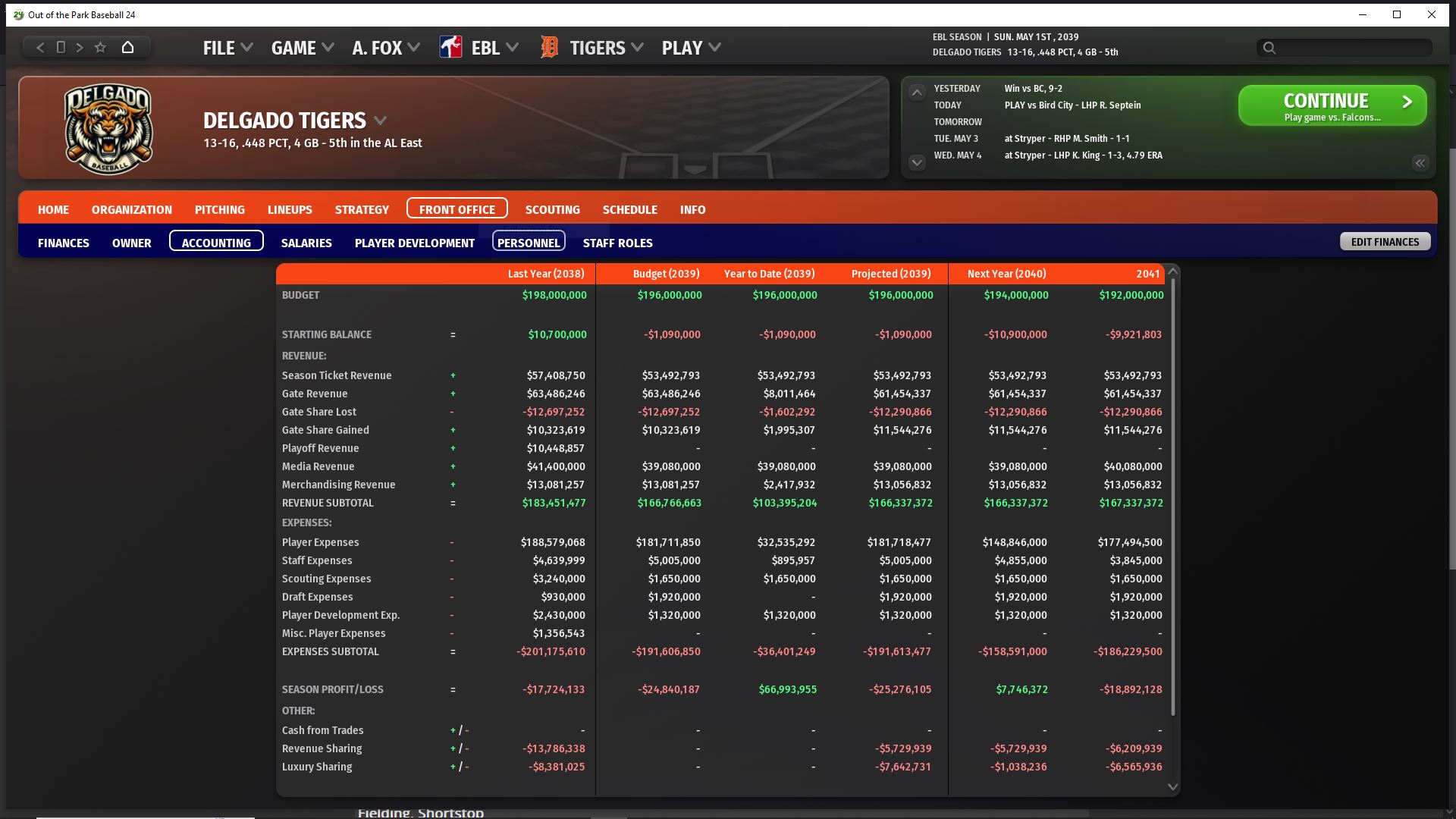This screenshot has height=819, width=1456.
Task: Go back with the left arrow icon
Action: click(x=40, y=47)
